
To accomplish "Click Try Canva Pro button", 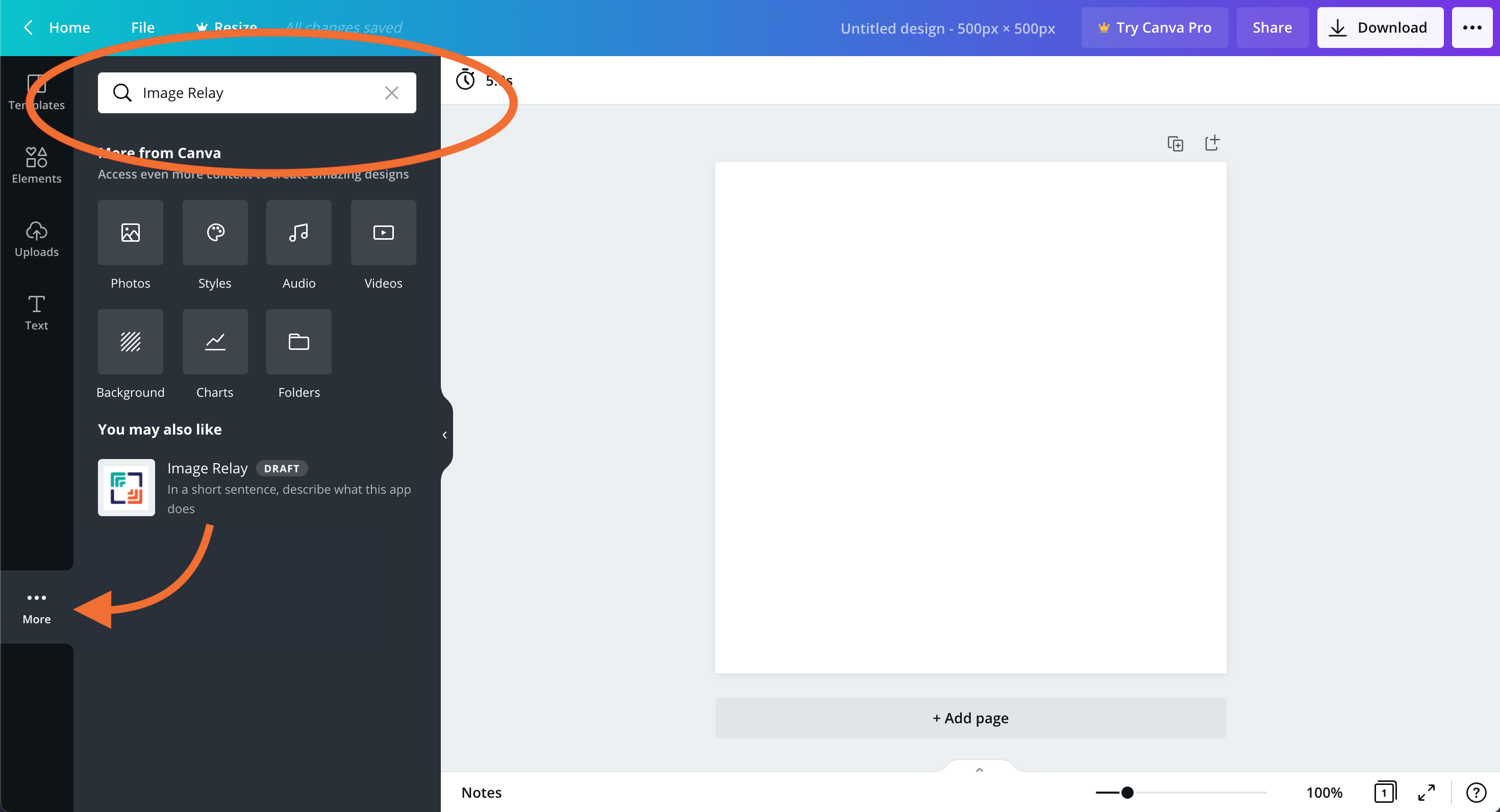I will pyautogui.click(x=1154, y=28).
